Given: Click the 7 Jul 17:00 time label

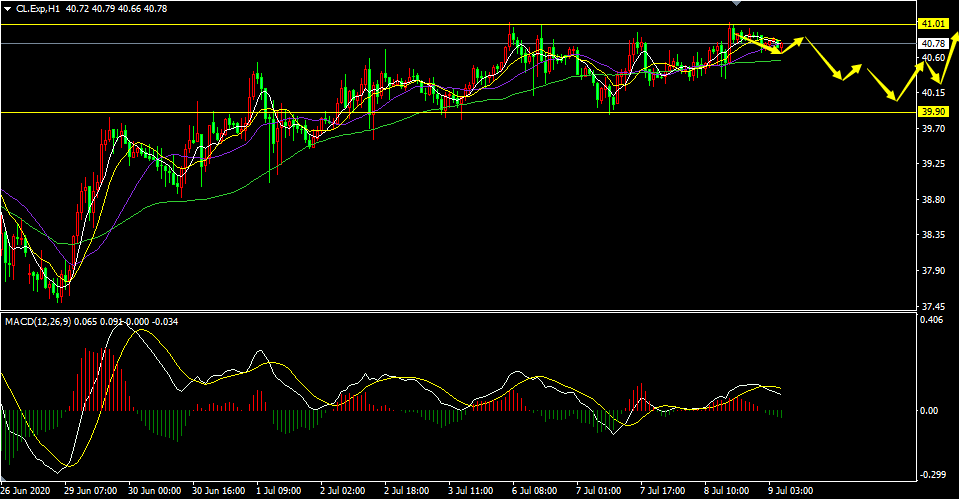Looking at the screenshot, I should pos(663,491).
